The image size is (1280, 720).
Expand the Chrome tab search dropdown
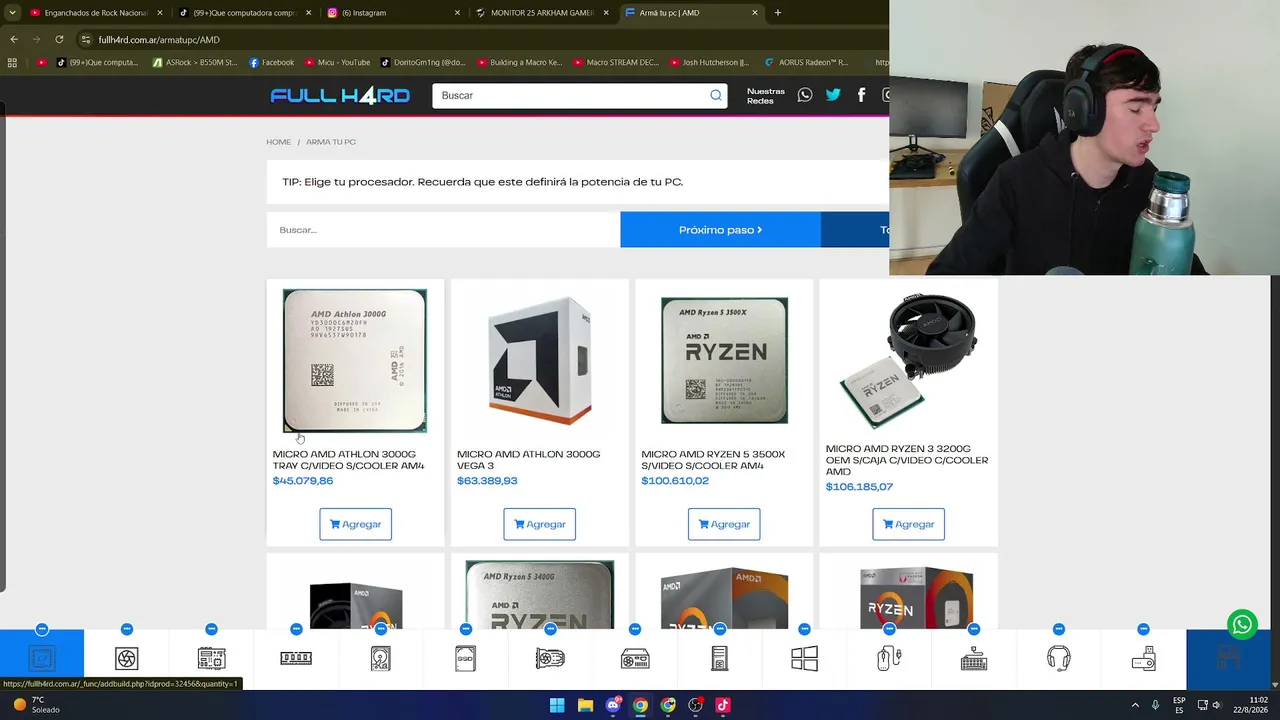point(12,13)
